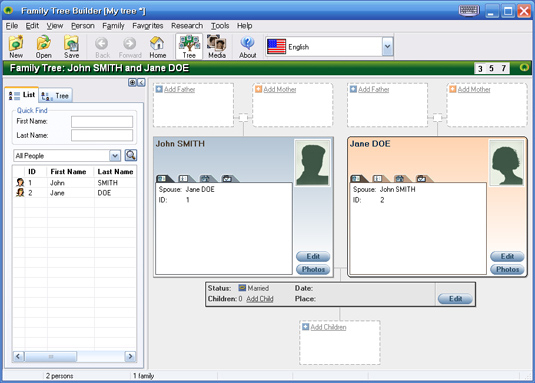Switch to the Tree tab in side panel
The width and height of the screenshot is (535, 383).
(x=56, y=96)
